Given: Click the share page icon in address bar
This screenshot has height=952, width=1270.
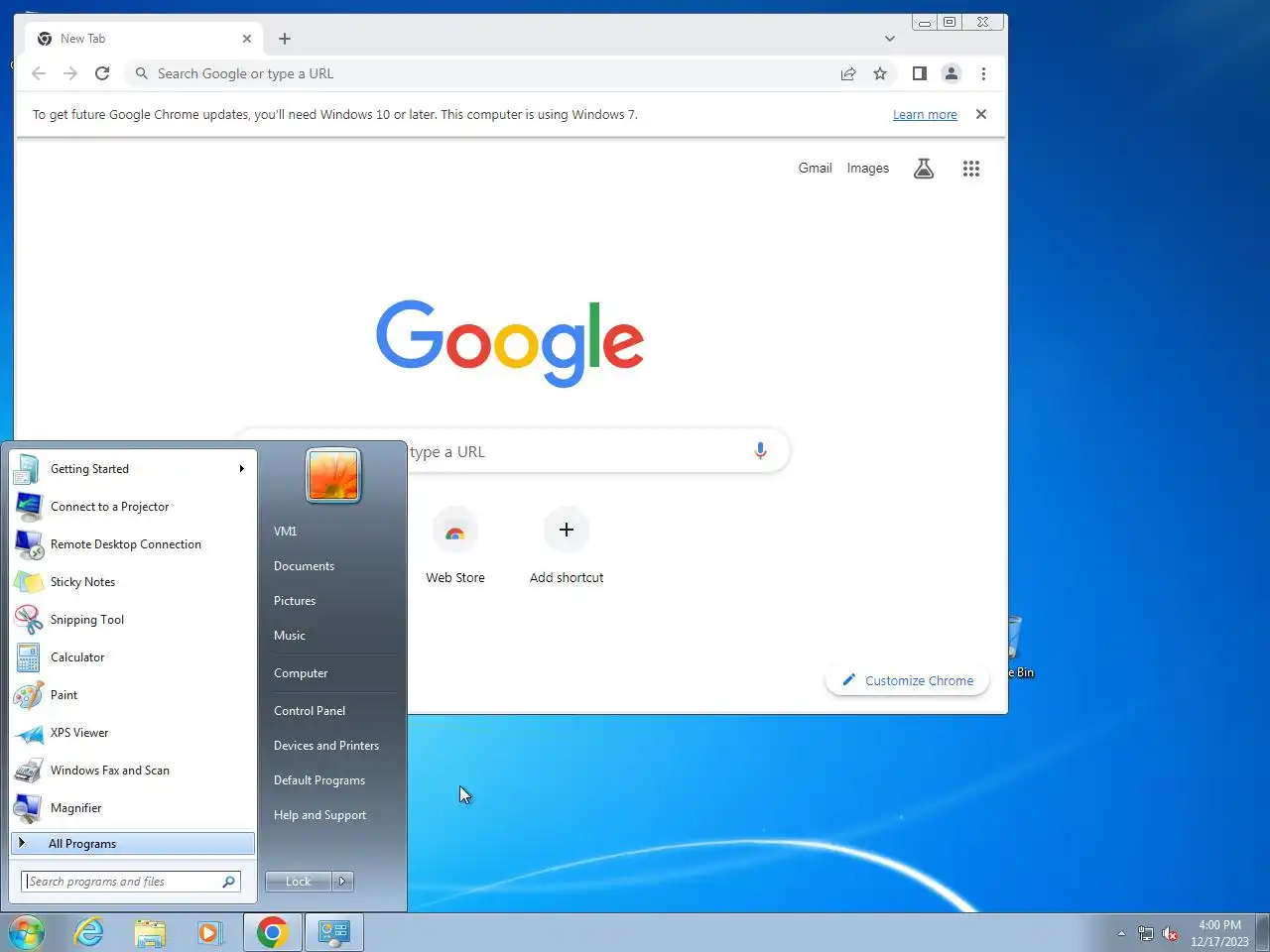Looking at the screenshot, I should pos(848,73).
